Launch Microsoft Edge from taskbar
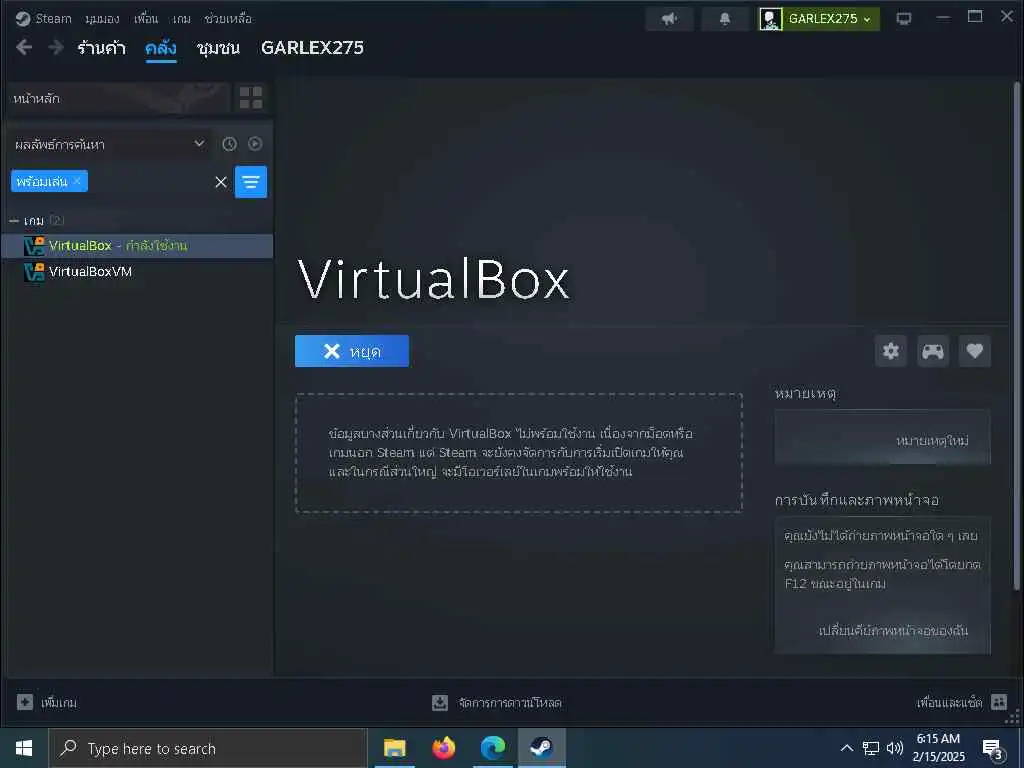Screen dimensions: 1024x768 [x=493, y=748]
